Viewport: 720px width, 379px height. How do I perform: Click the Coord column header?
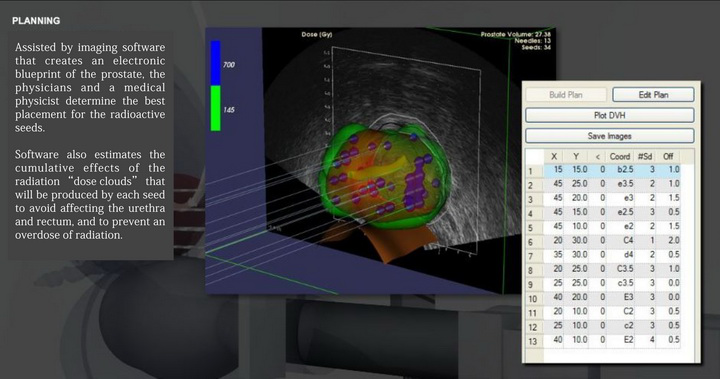click(x=619, y=157)
